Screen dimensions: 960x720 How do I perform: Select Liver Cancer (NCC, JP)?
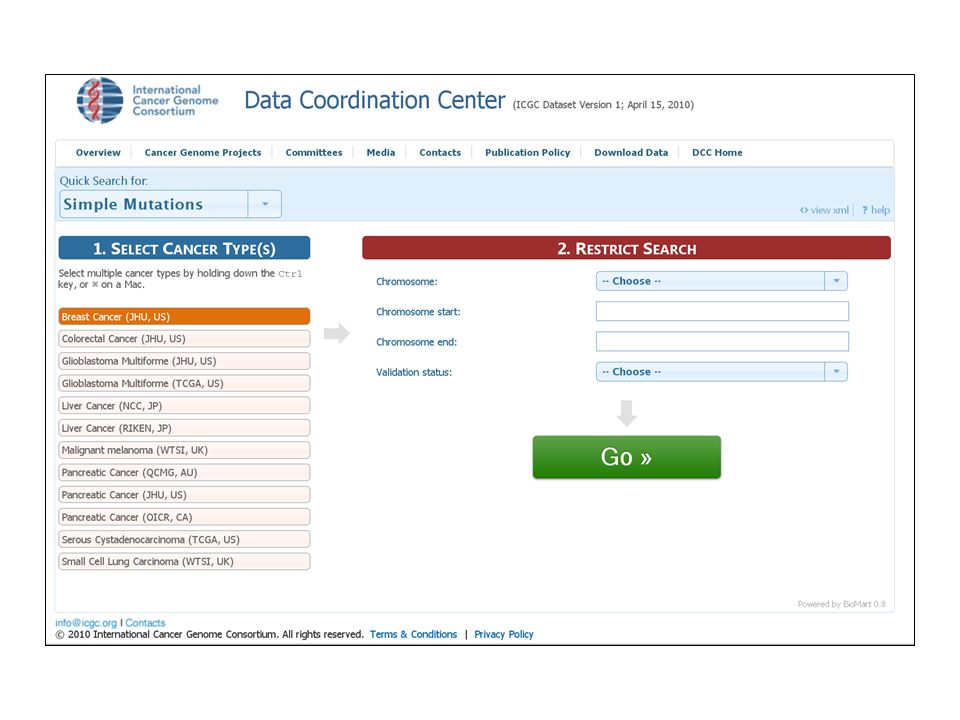[184, 406]
